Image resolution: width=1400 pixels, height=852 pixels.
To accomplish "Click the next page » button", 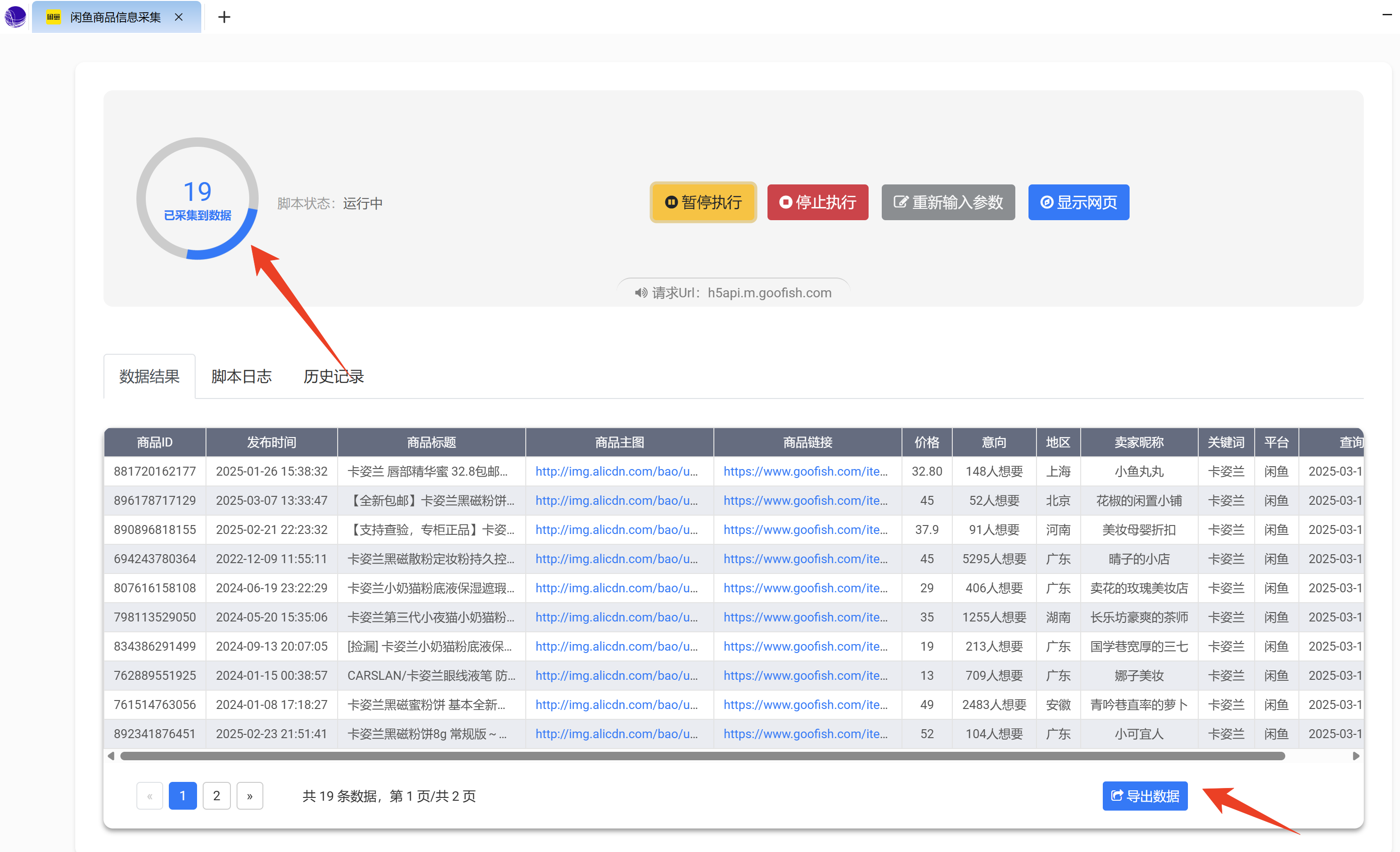I will (x=249, y=796).
